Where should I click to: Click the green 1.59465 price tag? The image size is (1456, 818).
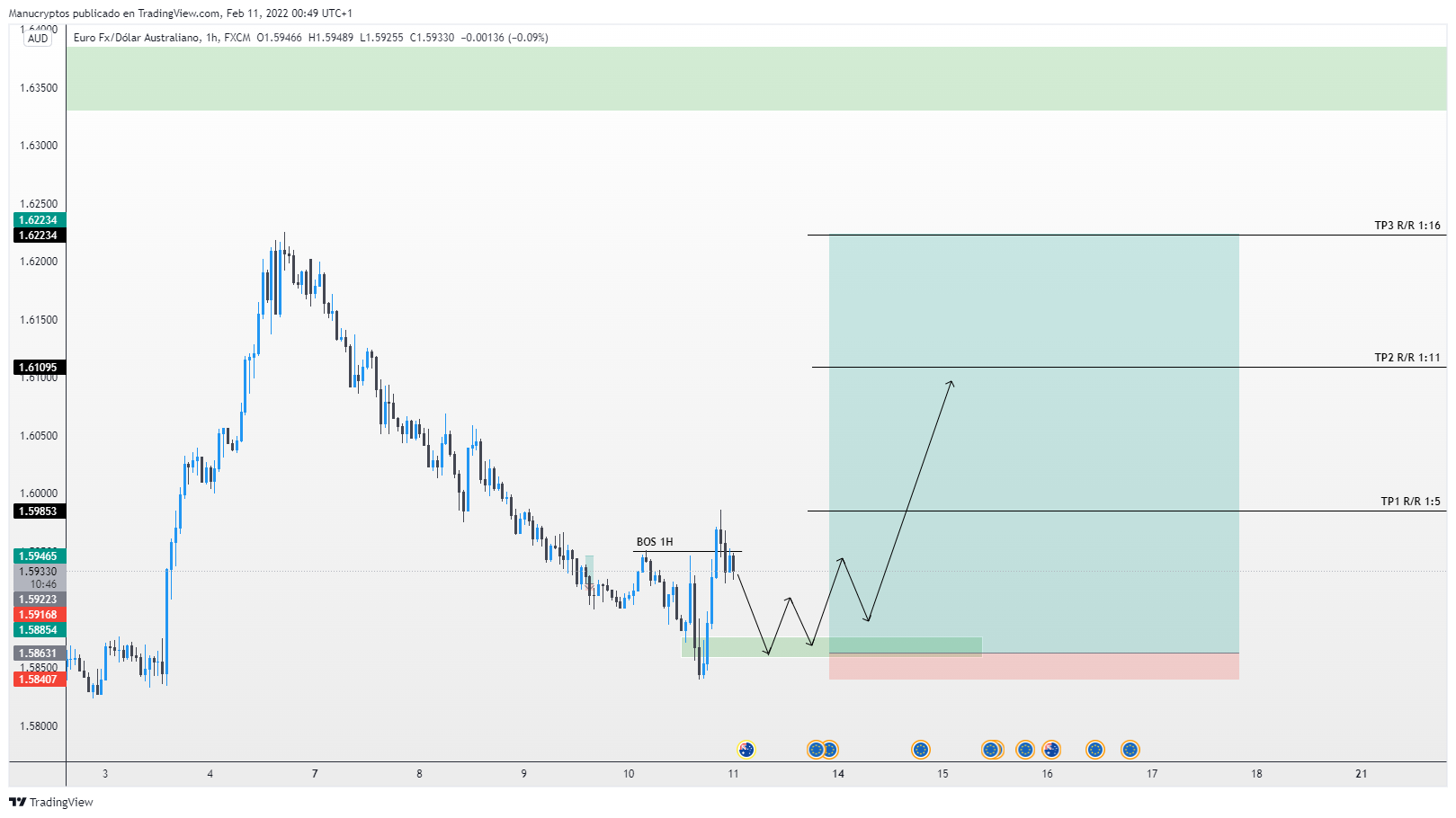[x=38, y=556]
